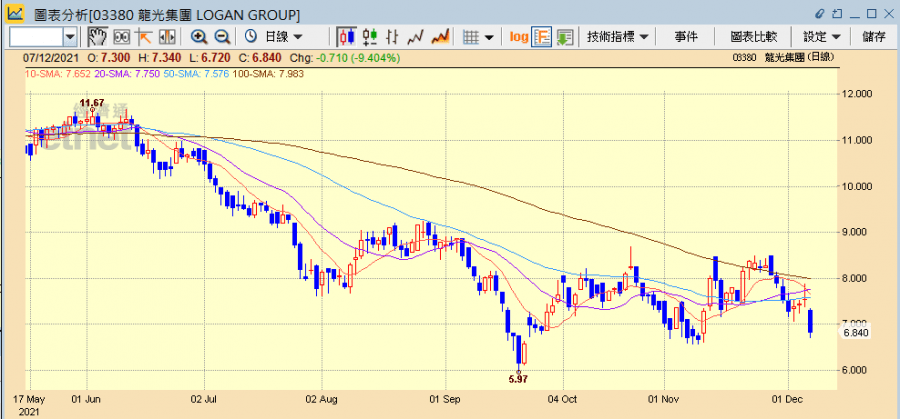The width and height of the screenshot is (900, 419).
Task: Click the 儲存 save button
Action: pos(873,36)
